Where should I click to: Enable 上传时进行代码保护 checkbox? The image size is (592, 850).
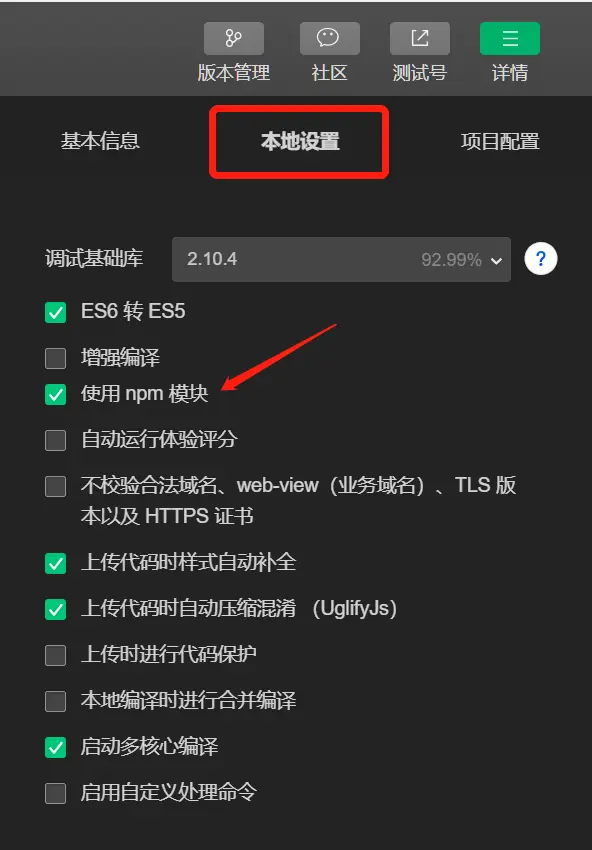click(55, 655)
